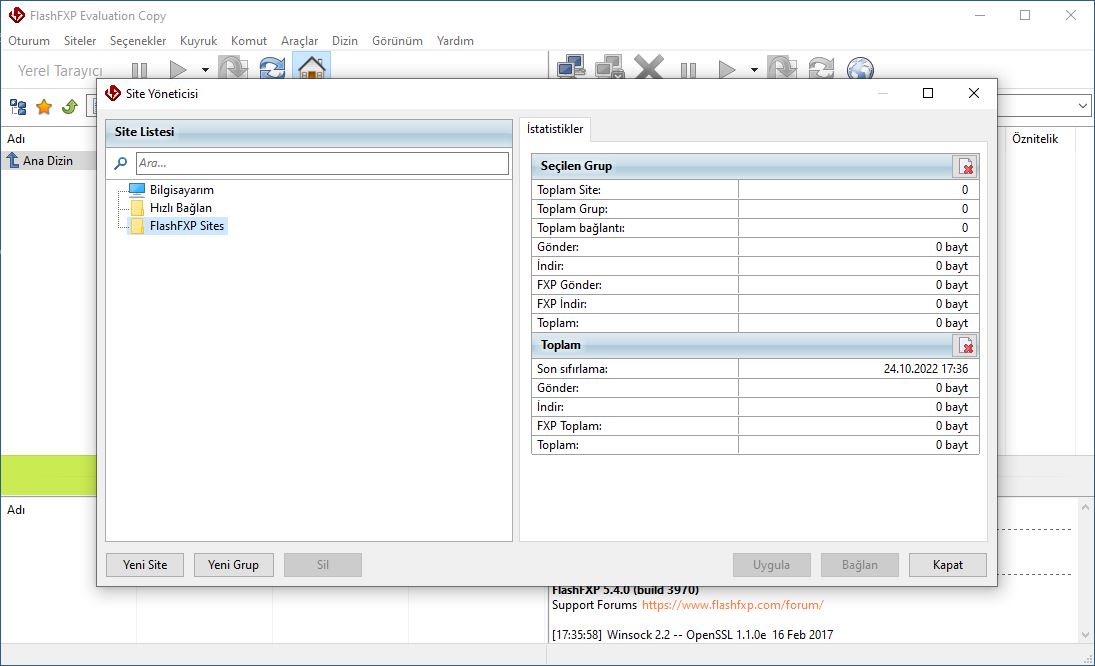Image resolution: width=1095 pixels, height=666 pixels.
Task: Select FlashFXP Sites in the site tree
Action: (186, 226)
